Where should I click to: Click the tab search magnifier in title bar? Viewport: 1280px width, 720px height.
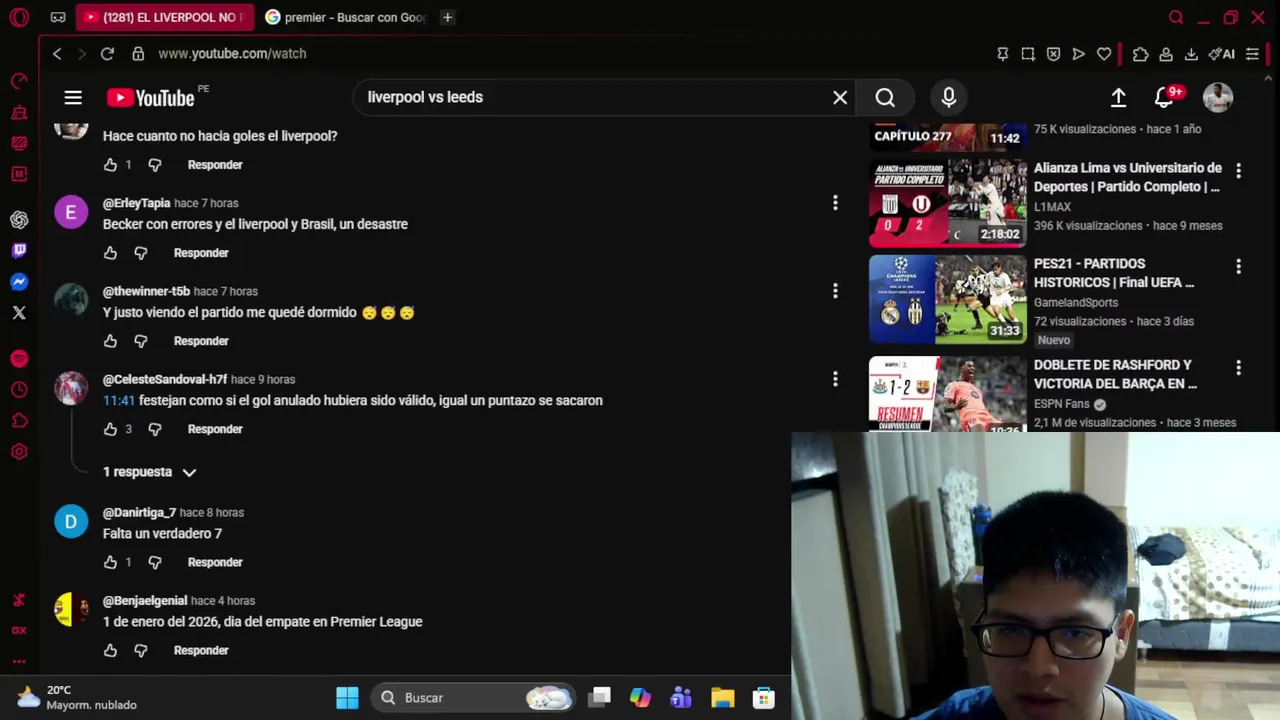(x=1176, y=17)
